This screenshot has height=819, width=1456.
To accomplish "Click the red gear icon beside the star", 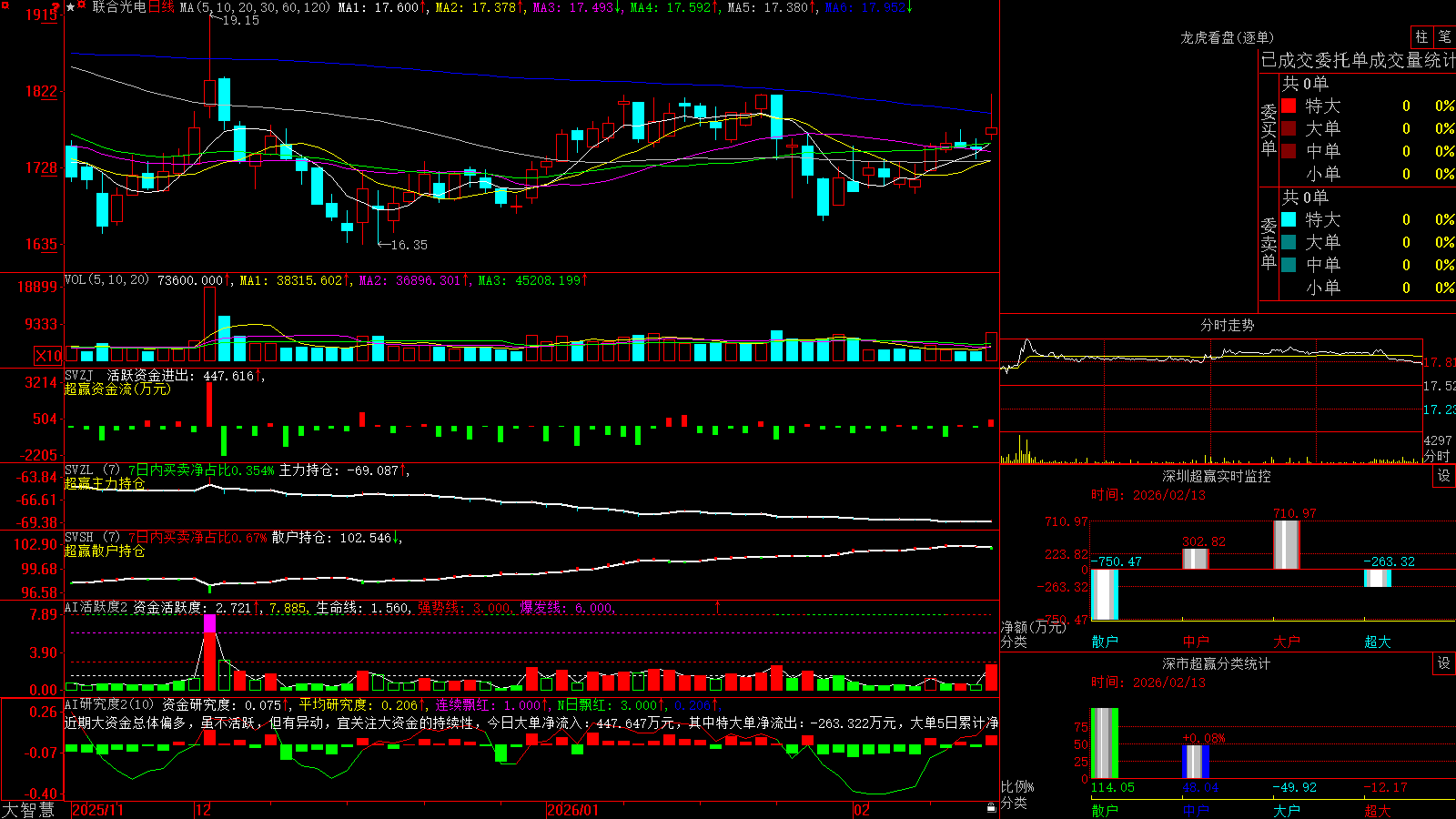I will (82, 6).
